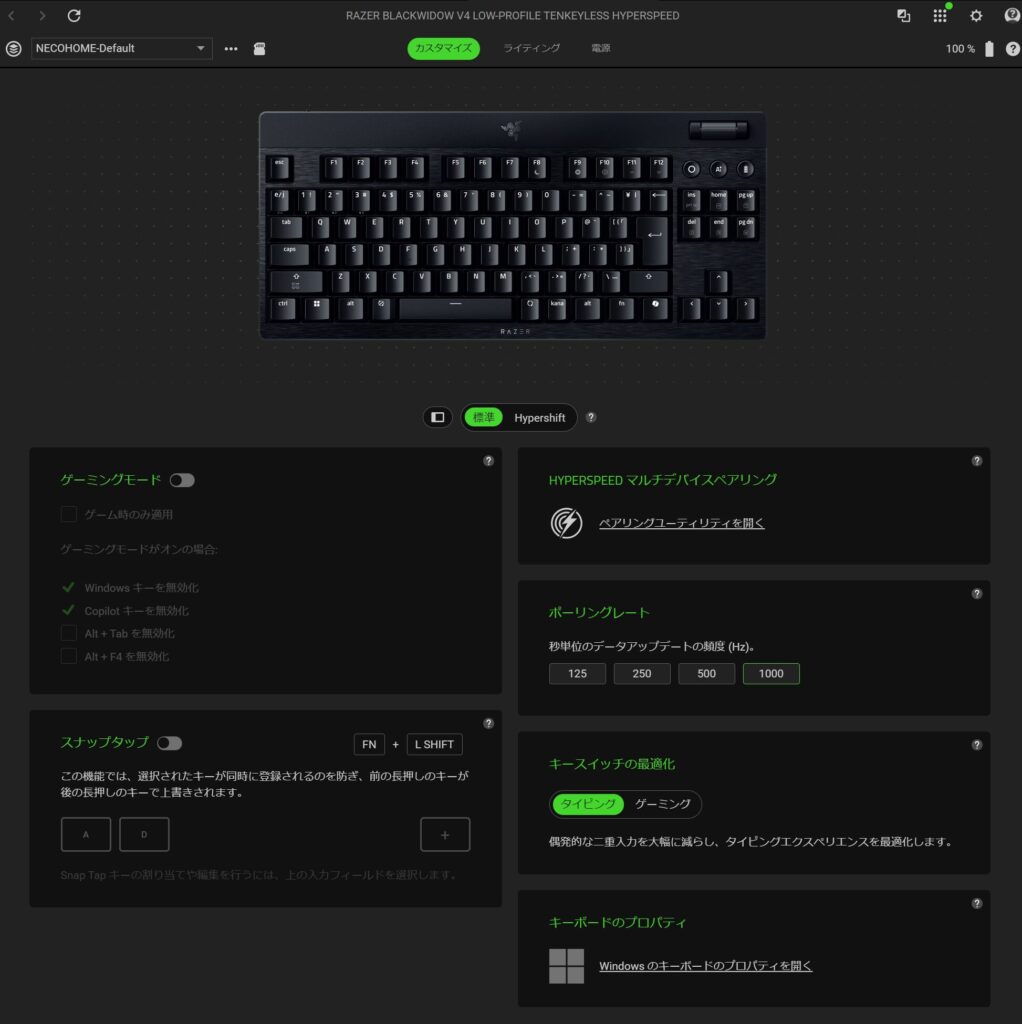Switch to the ライティング tab
This screenshot has width=1022, height=1024.
tap(531, 48)
